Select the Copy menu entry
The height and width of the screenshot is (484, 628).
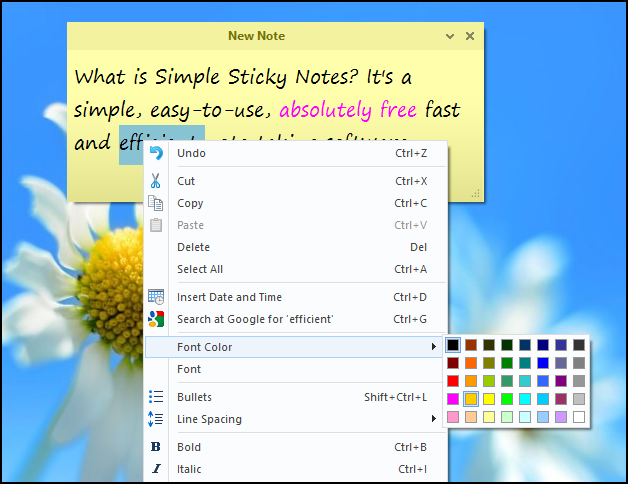click(x=296, y=203)
